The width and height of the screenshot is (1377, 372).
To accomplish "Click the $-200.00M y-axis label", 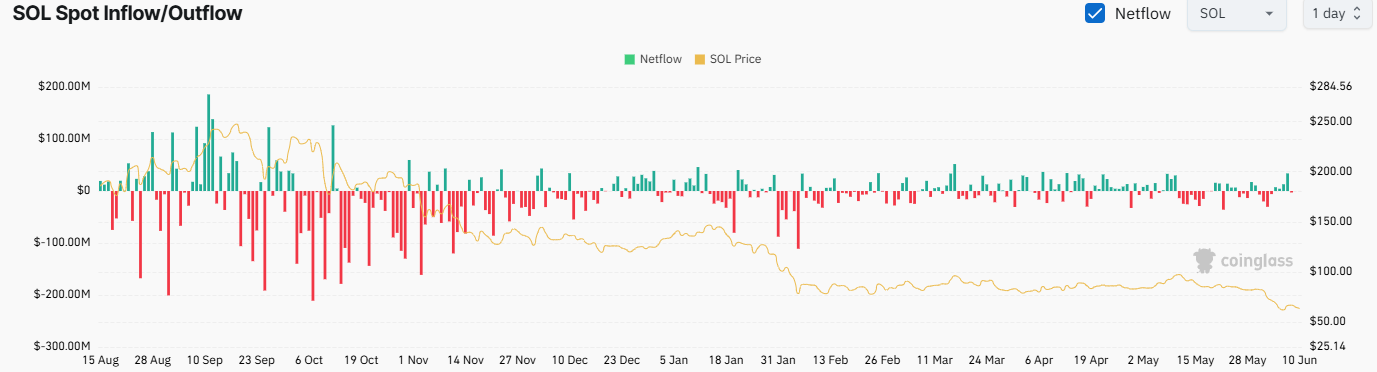I will tap(62, 294).
